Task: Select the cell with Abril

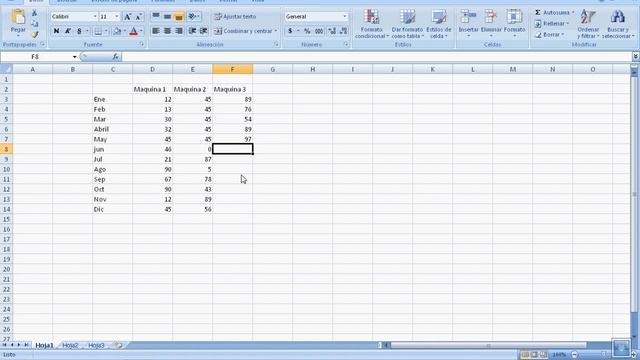Action: [x=112, y=129]
